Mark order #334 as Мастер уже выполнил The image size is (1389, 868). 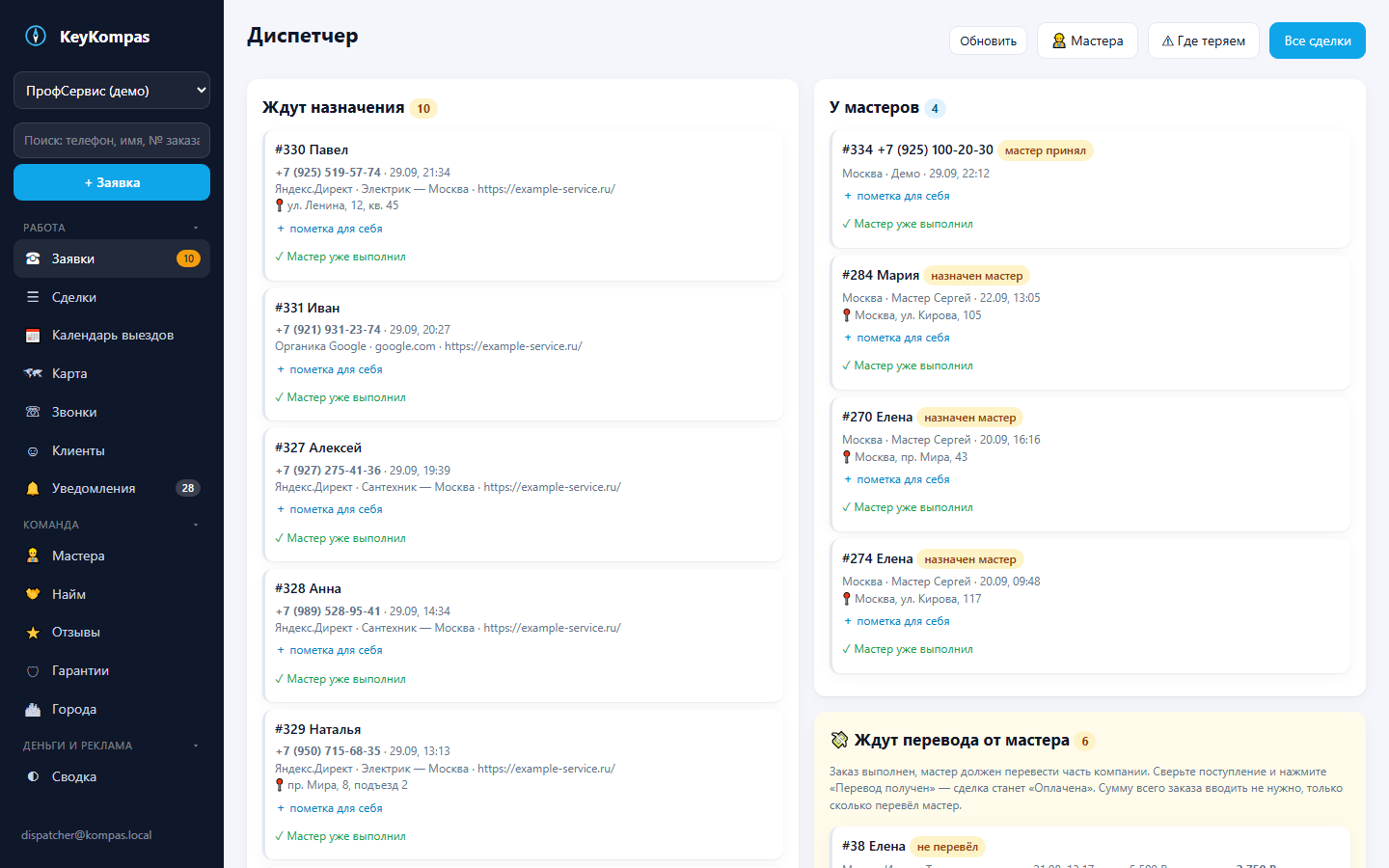click(x=908, y=224)
